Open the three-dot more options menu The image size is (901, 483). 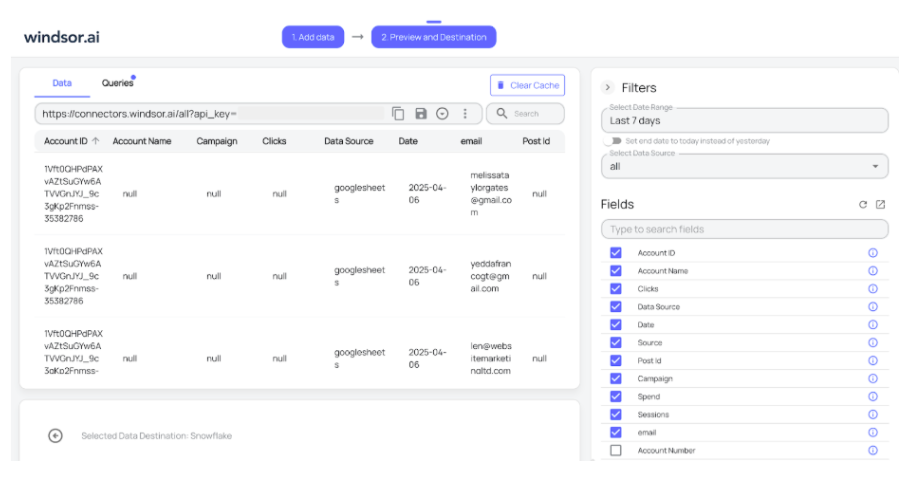(x=465, y=114)
